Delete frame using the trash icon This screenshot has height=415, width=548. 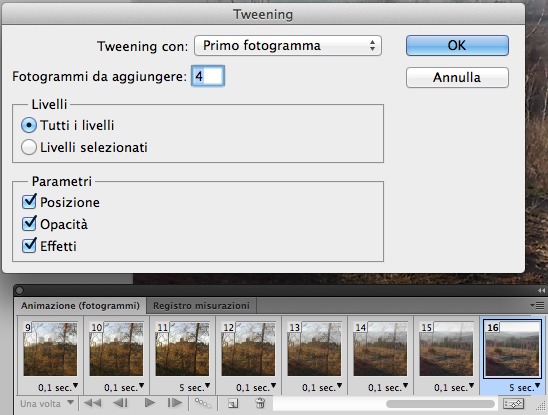click(x=260, y=403)
